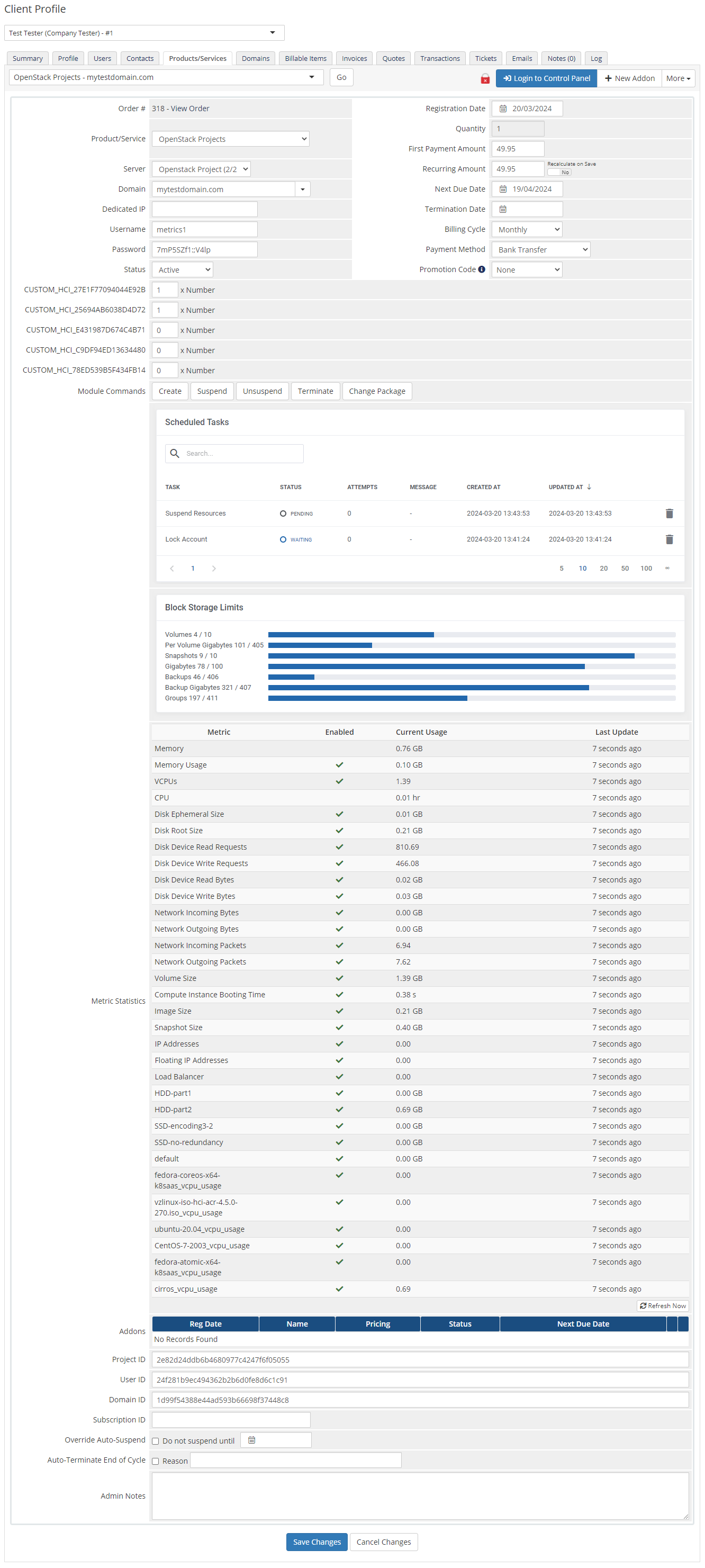Image resolution: width=705 pixels, height=1568 pixels.
Task: Open the Tickets tab
Action: tap(485, 58)
